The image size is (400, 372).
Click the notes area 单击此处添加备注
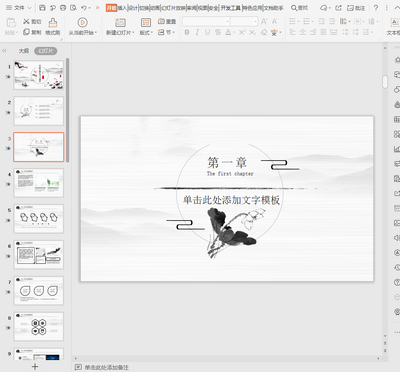(x=106, y=367)
